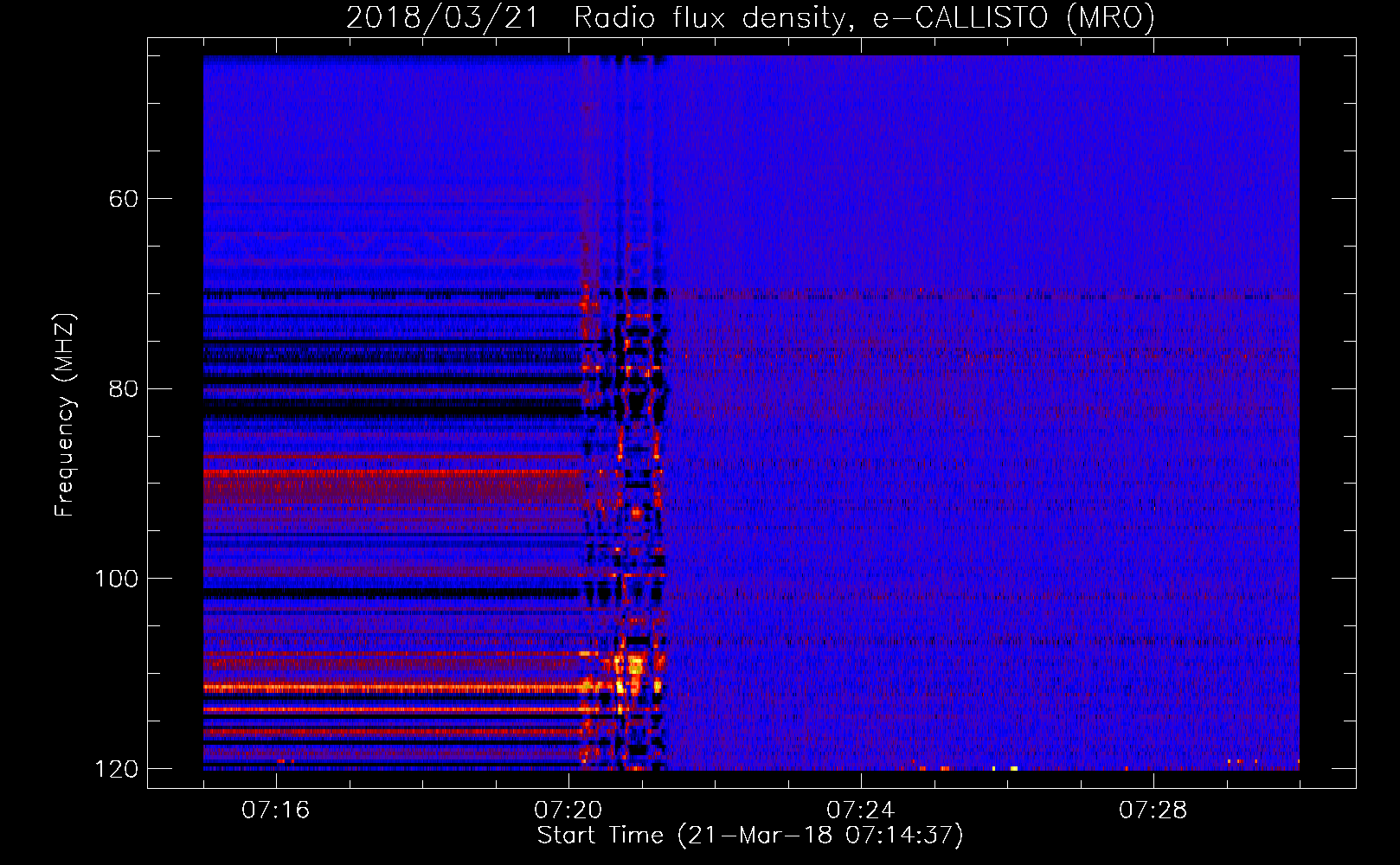Click the plot title 'Radio flux density, e-CALLISTO (MRO)'
Screen dimensions: 1400x865
pyautogui.click(x=864, y=17)
